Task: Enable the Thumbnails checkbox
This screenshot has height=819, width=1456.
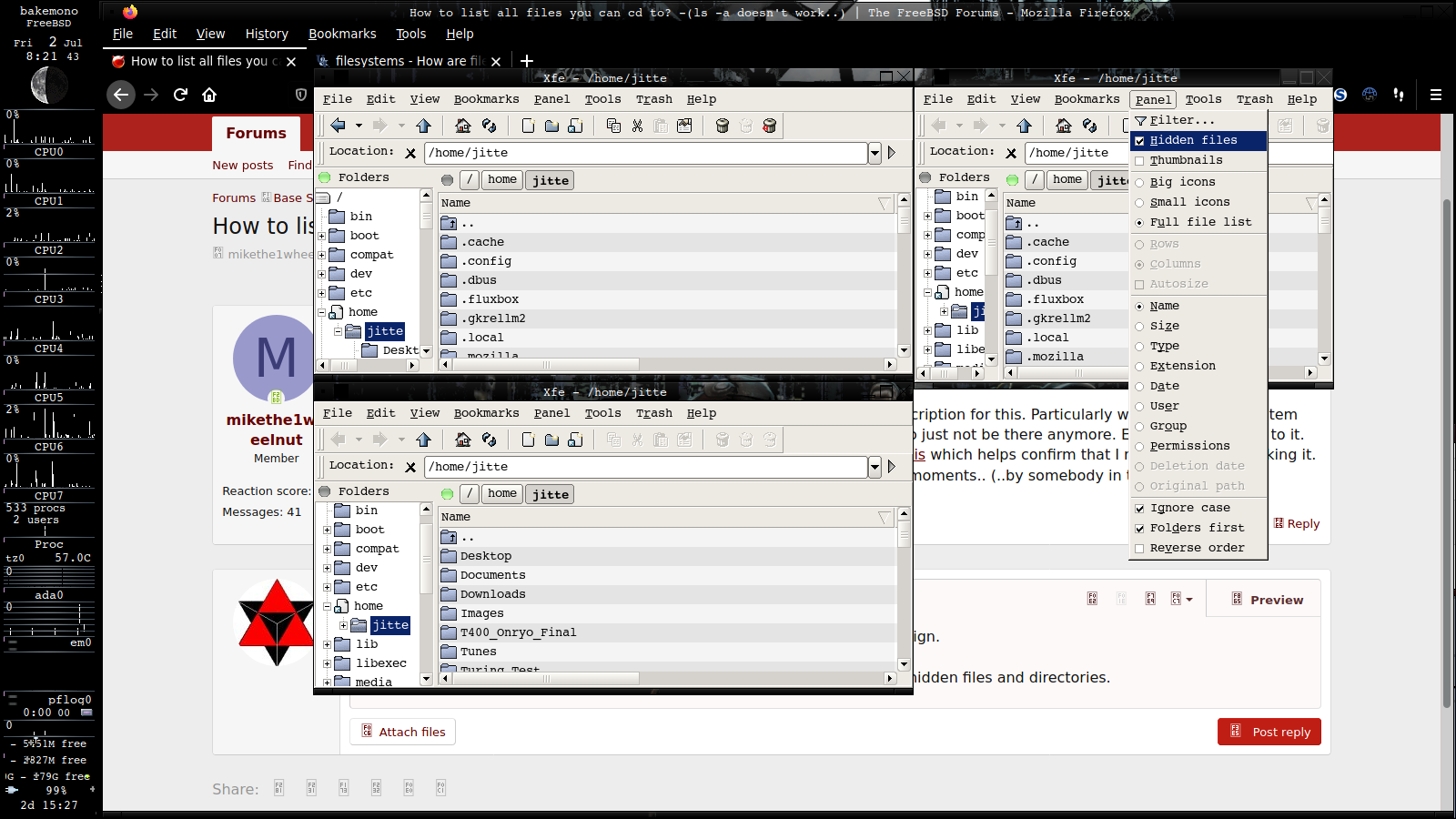Action: point(1139,161)
